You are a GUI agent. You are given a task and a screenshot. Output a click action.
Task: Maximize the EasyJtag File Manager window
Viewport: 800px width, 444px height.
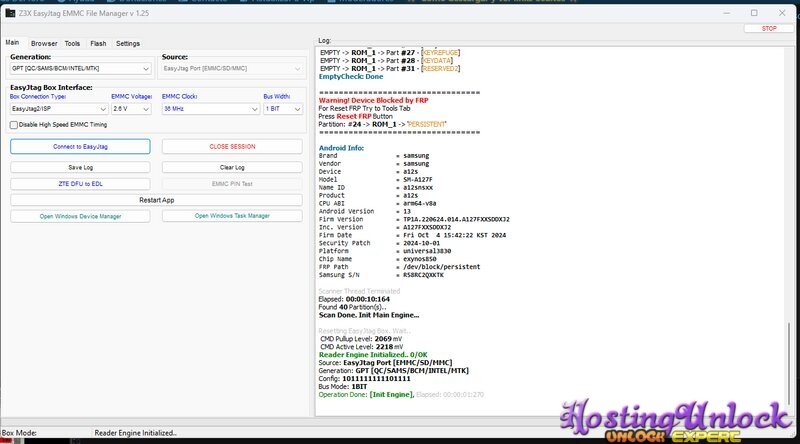click(753, 12)
